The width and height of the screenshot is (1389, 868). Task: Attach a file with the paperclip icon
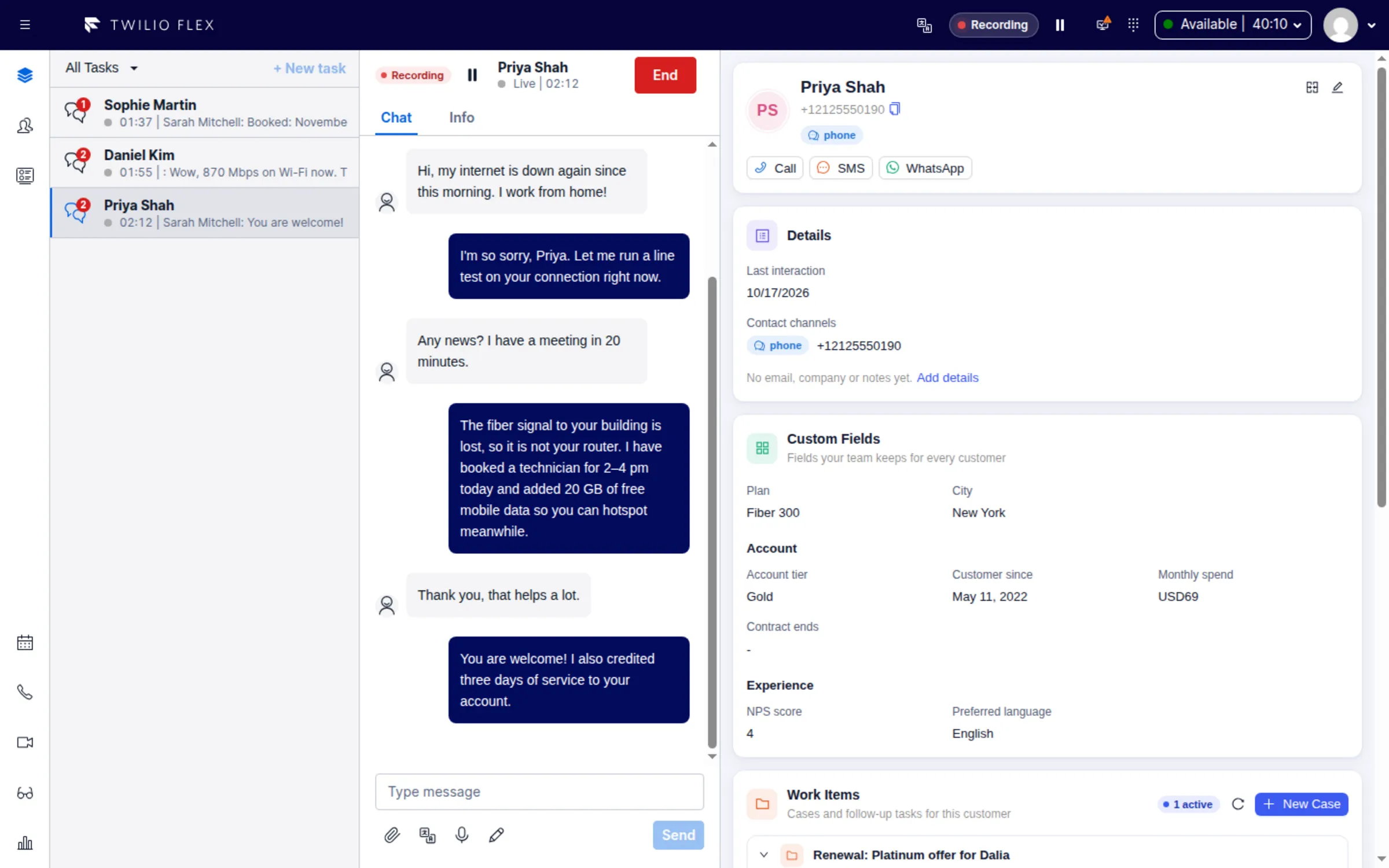(x=392, y=835)
